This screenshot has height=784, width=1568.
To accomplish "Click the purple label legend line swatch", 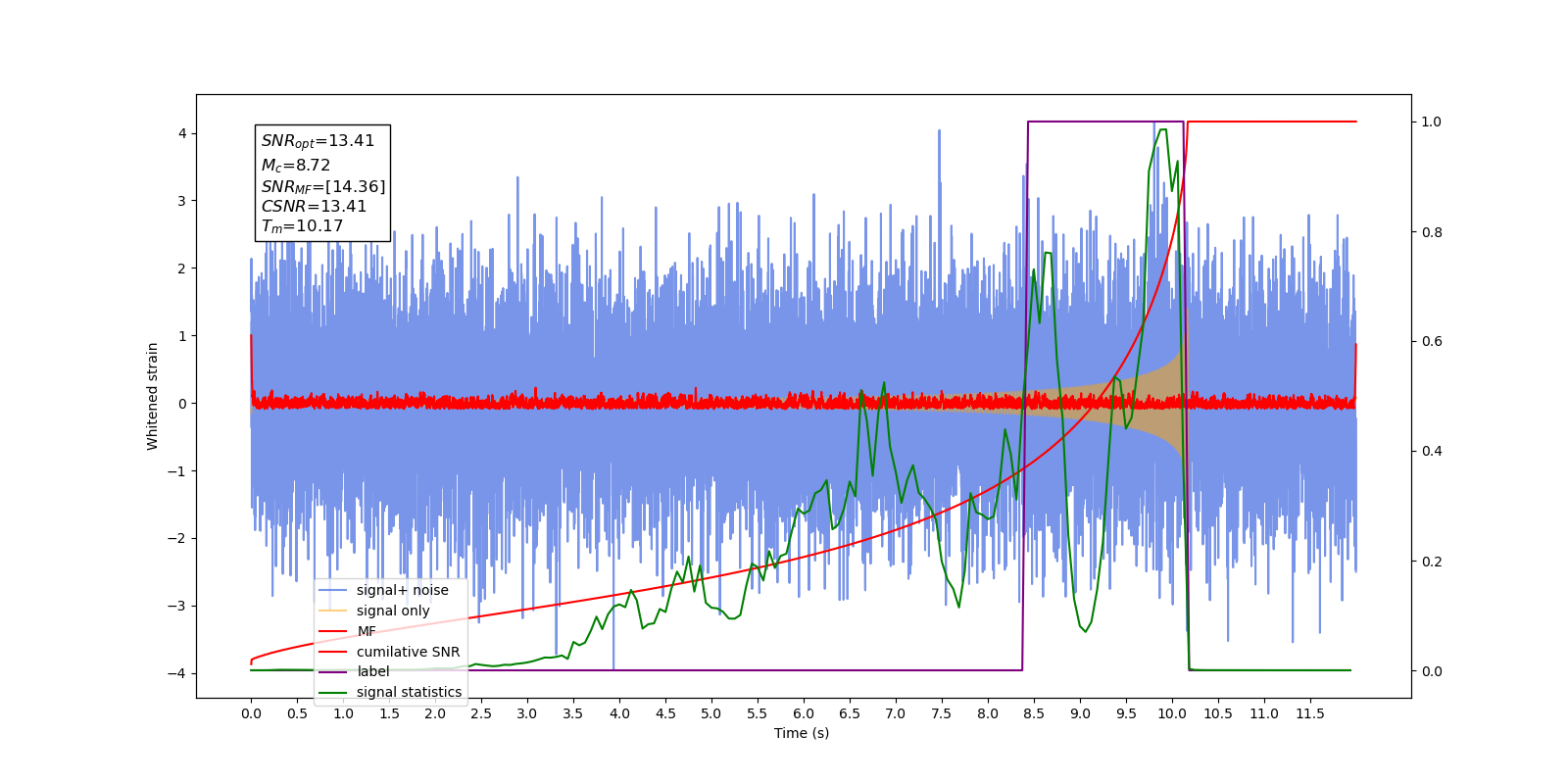I will [x=333, y=671].
